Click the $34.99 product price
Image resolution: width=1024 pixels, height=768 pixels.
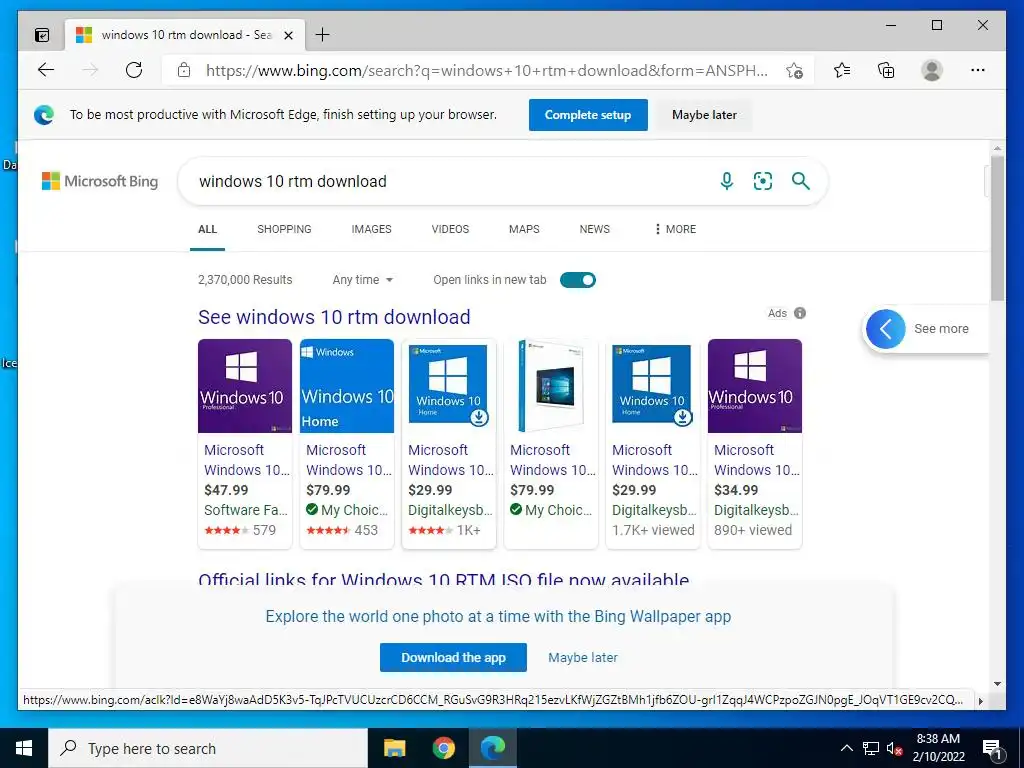click(x=736, y=490)
